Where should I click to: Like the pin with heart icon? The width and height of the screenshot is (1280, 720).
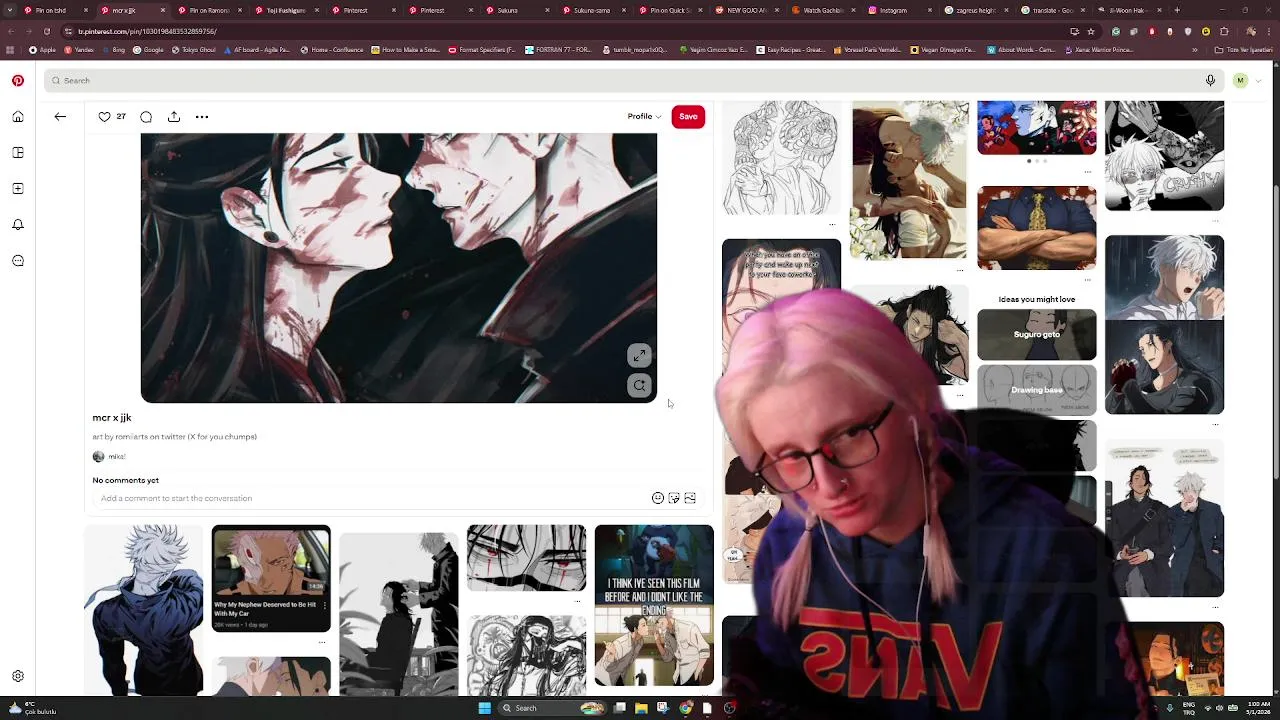tap(104, 117)
